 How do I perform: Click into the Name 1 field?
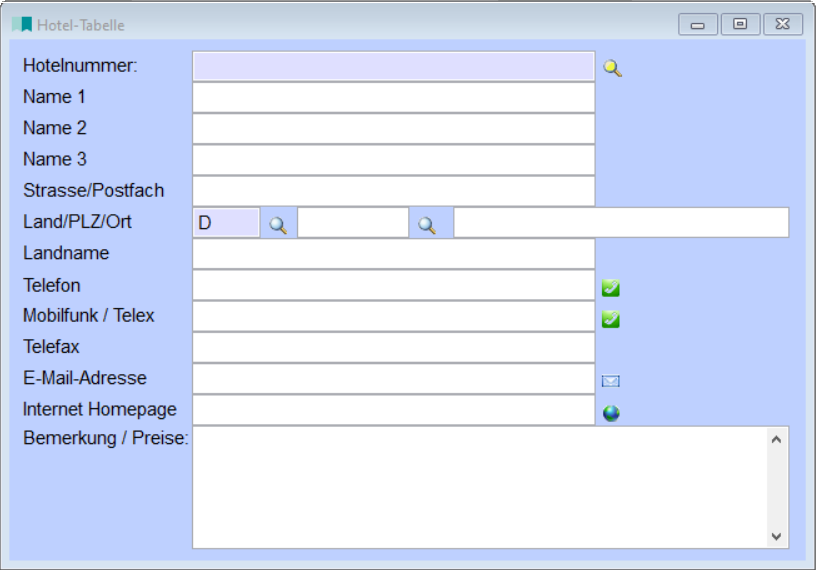click(393, 97)
